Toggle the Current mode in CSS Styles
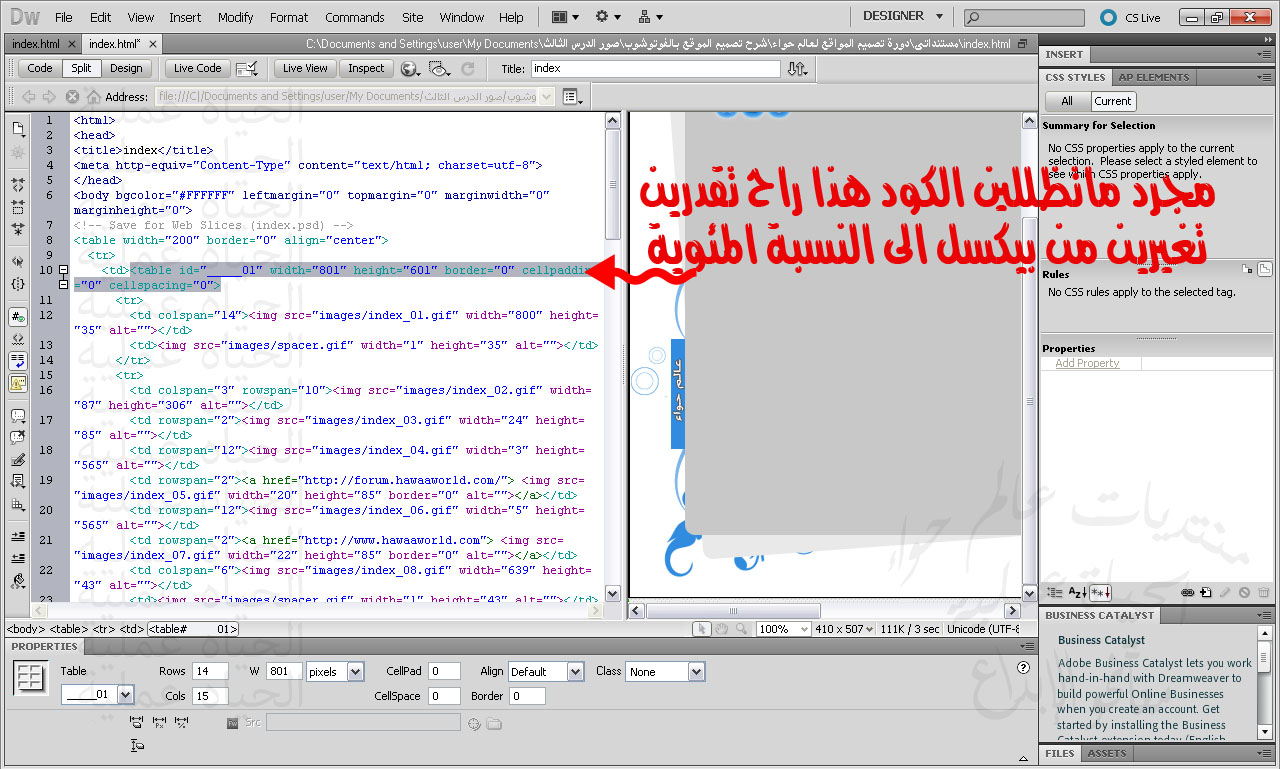The image size is (1280, 769). tap(1112, 101)
